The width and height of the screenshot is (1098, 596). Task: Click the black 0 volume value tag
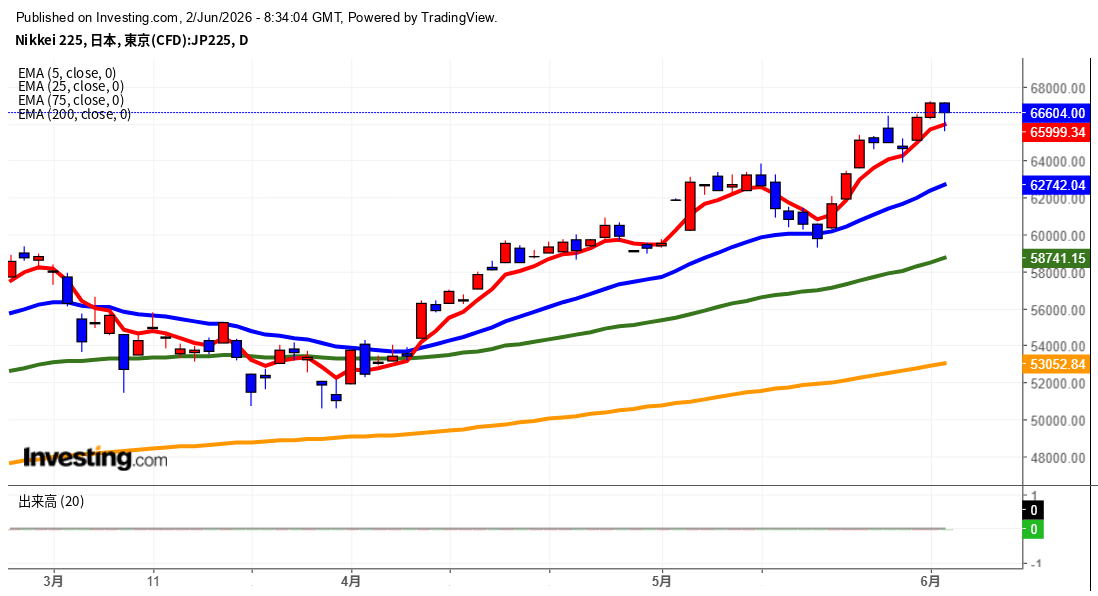(x=1033, y=510)
